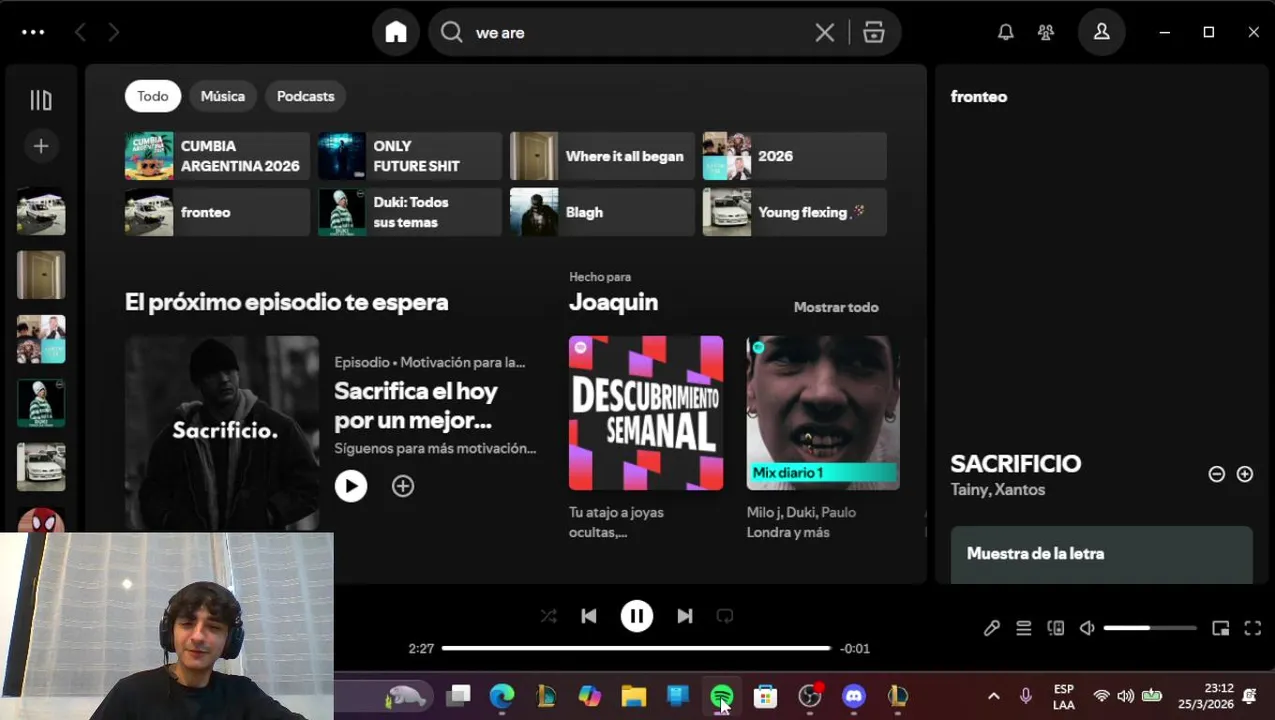The height and width of the screenshot is (720, 1275).
Task: Skip to next track
Action: tap(685, 616)
